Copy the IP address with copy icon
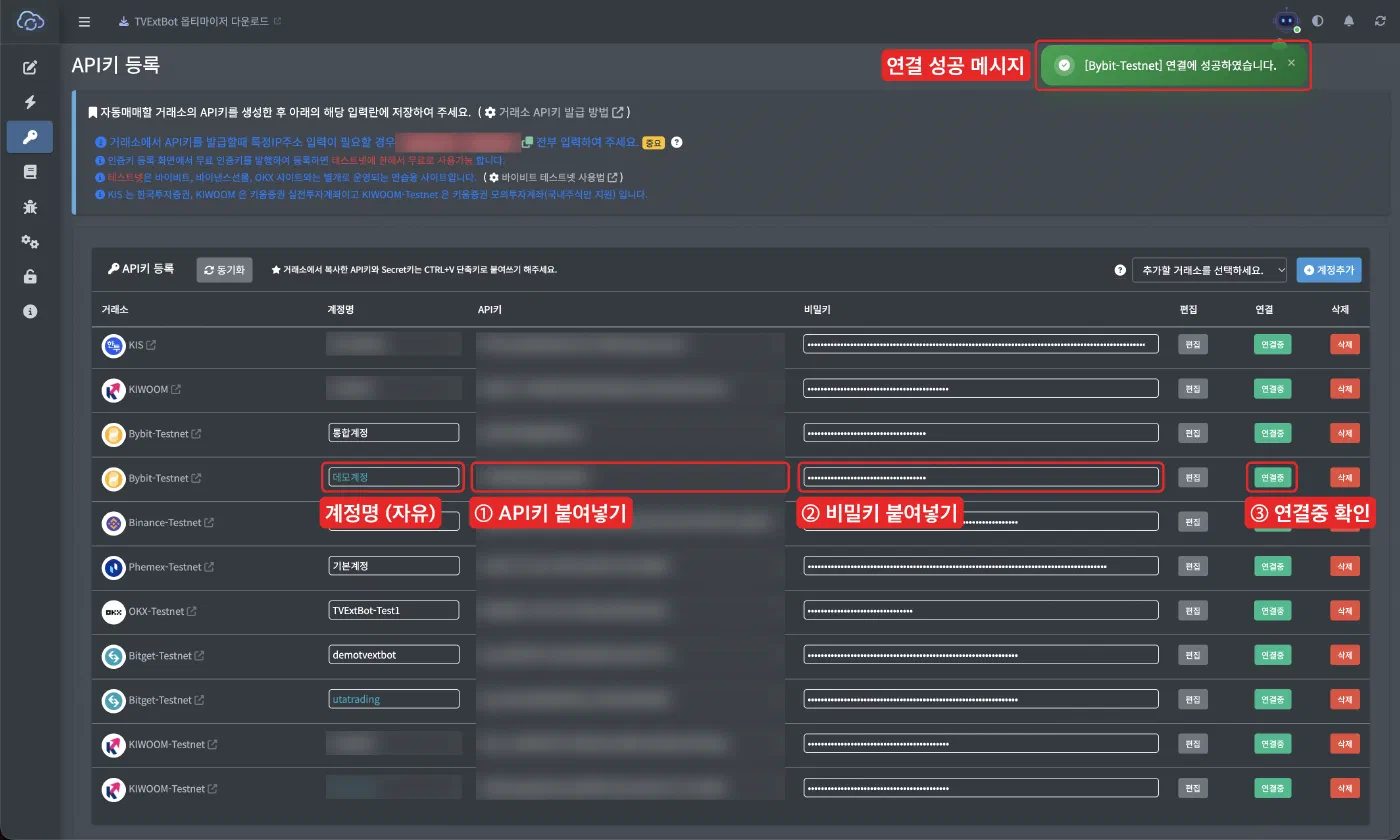The height and width of the screenshot is (840, 1400). (x=527, y=142)
